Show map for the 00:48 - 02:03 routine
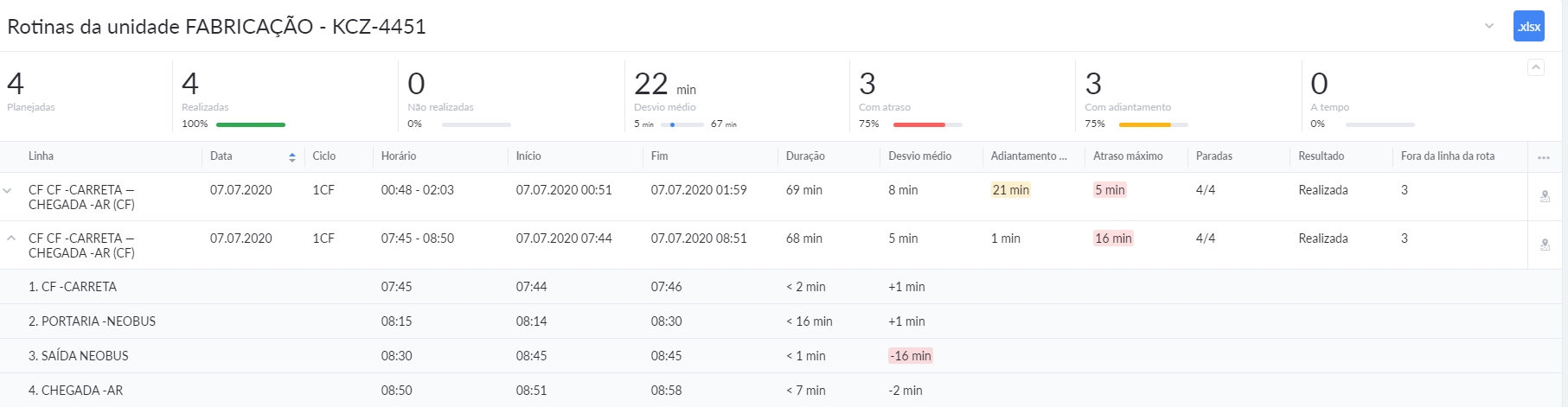This screenshot has height=407, width=1568. [x=1545, y=197]
